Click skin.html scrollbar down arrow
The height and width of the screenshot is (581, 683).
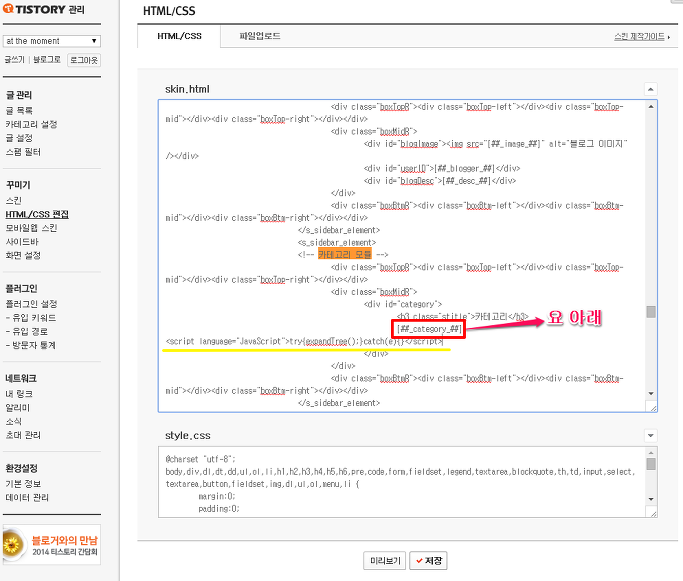[651, 393]
